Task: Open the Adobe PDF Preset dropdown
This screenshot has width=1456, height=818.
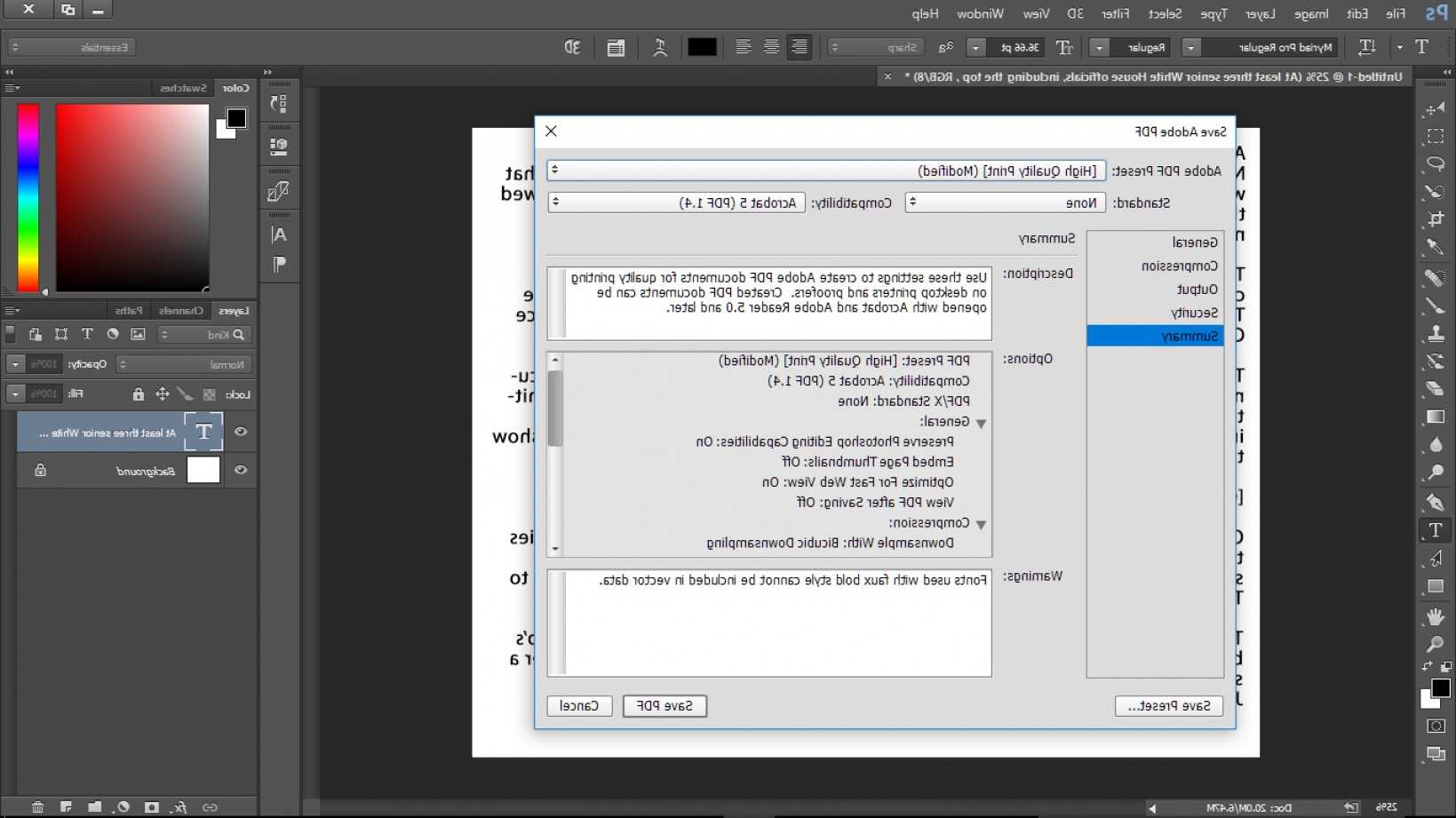Action: pyautogui.click(x=826, y=170)
